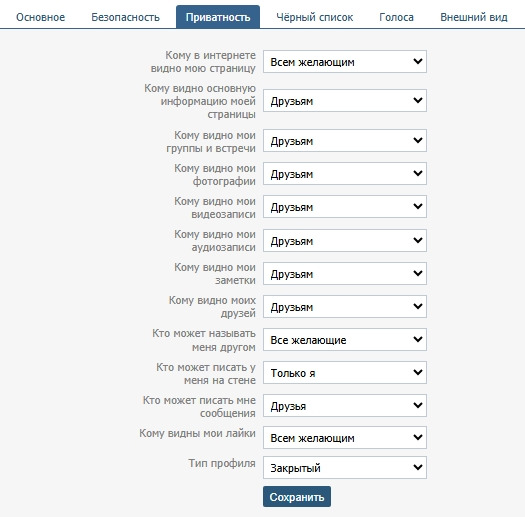The height and width of the screenshot is (517, 525).
Task: Open the notes visibility dropdown
Action: [345, 274]
